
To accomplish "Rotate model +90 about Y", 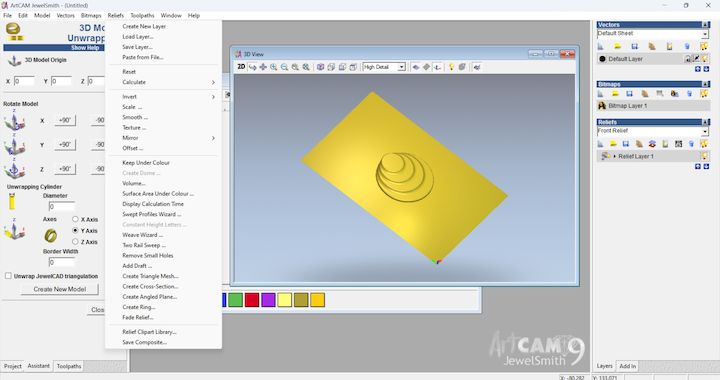I will (65, 145).
